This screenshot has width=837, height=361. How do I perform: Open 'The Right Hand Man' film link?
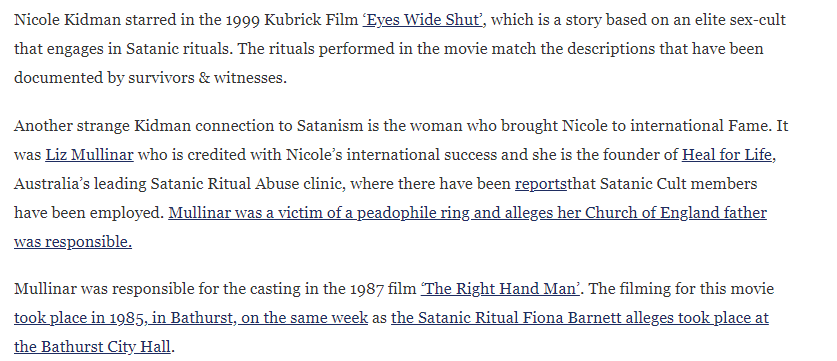[501, 289]
